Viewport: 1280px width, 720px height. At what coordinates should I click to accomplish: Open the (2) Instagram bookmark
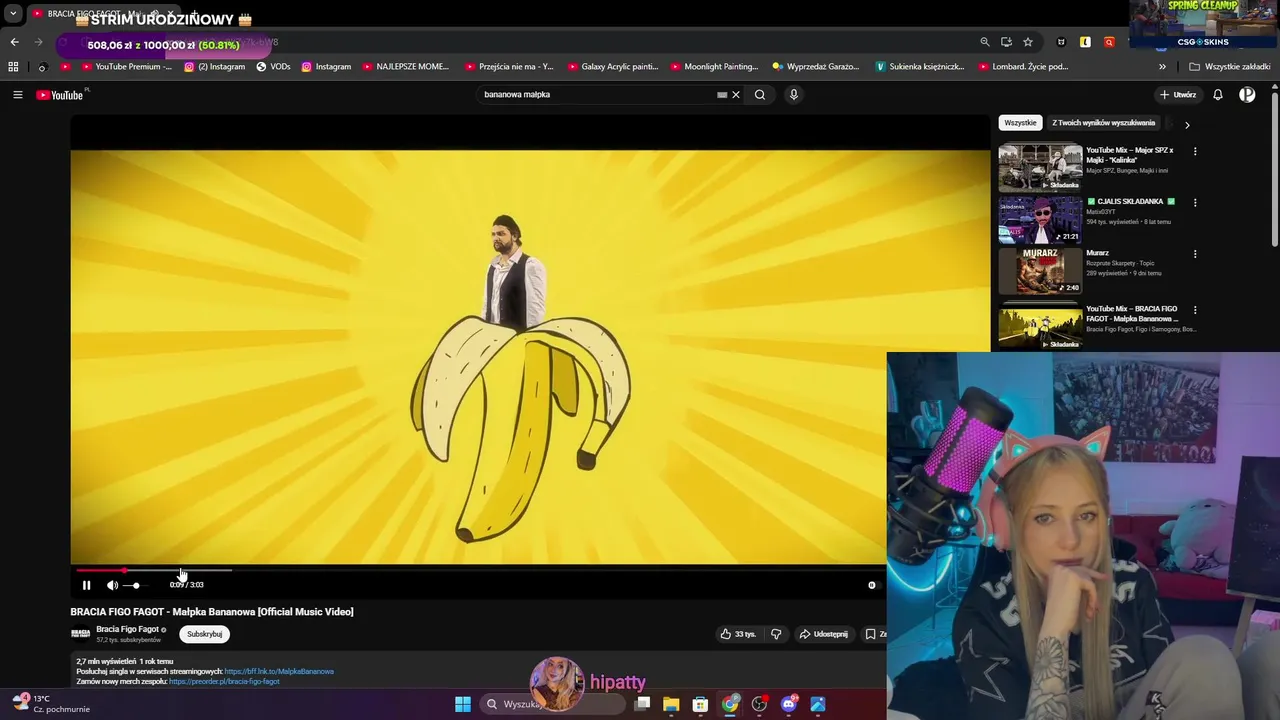click(214, 67)
